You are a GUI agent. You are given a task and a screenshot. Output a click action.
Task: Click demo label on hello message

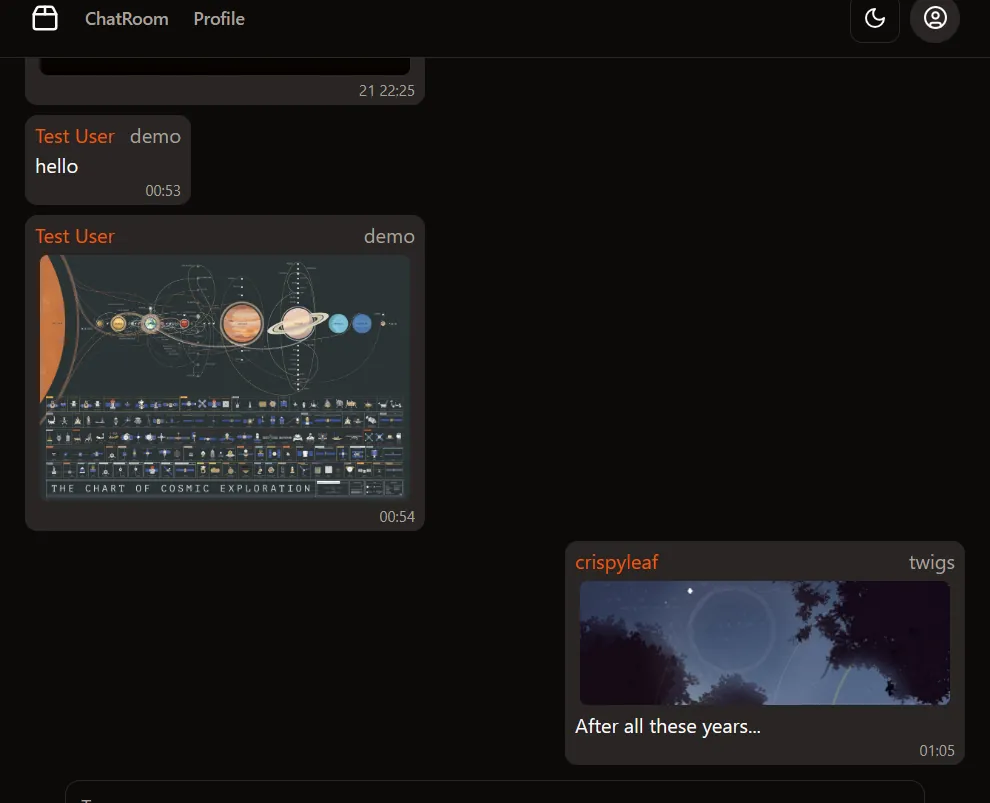(x=155, y=136)
